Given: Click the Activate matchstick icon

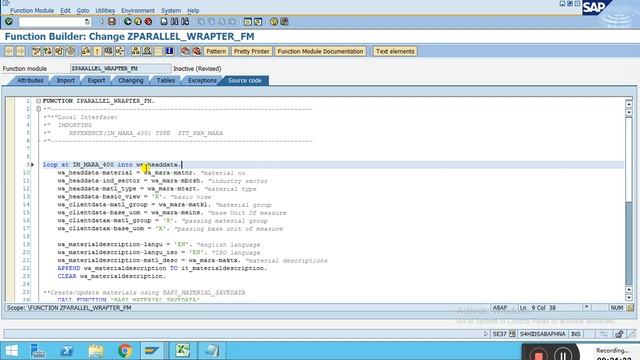Looking at the screenshot, I should 97,51.
